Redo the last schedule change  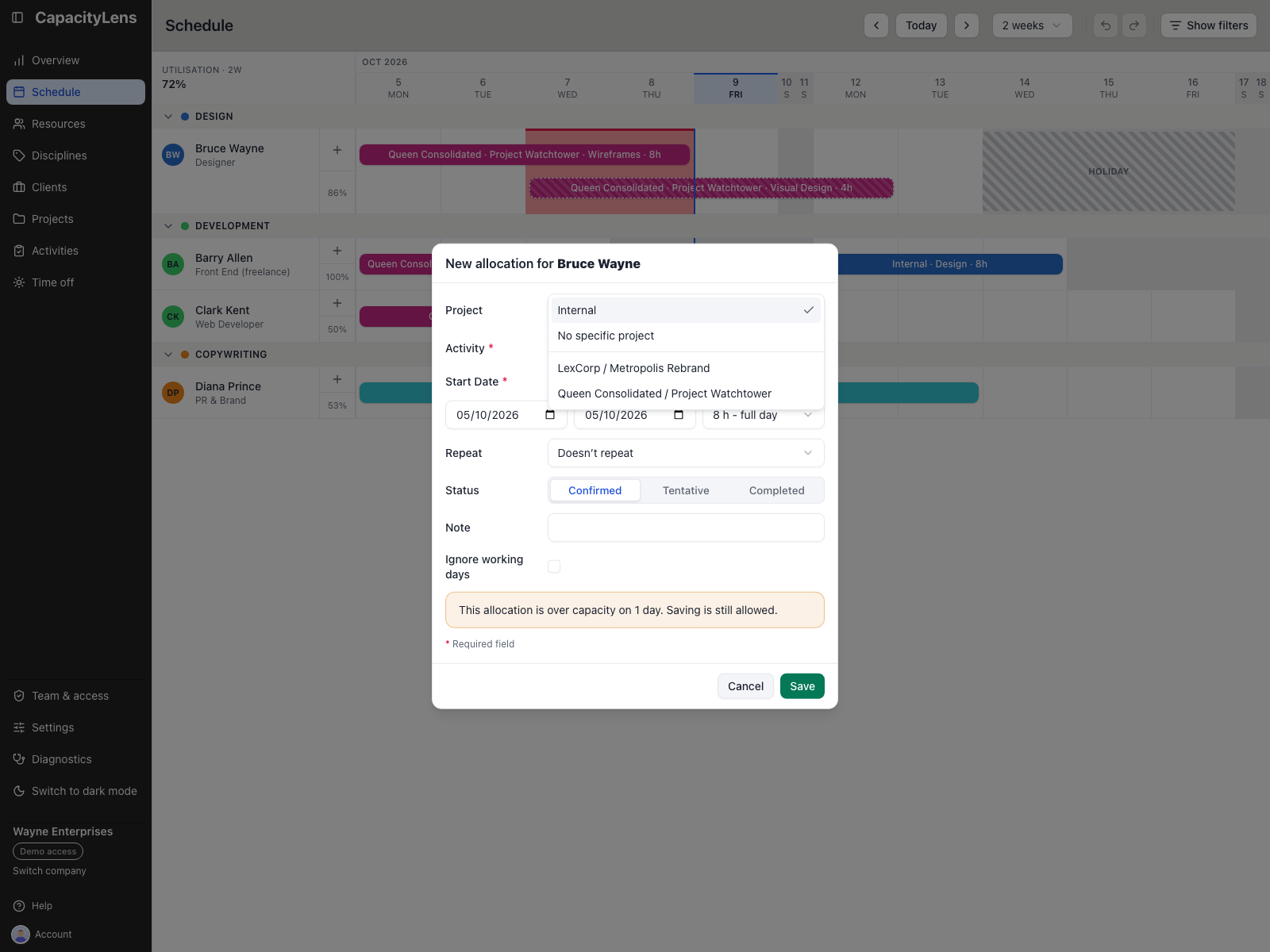[1134, 25]
